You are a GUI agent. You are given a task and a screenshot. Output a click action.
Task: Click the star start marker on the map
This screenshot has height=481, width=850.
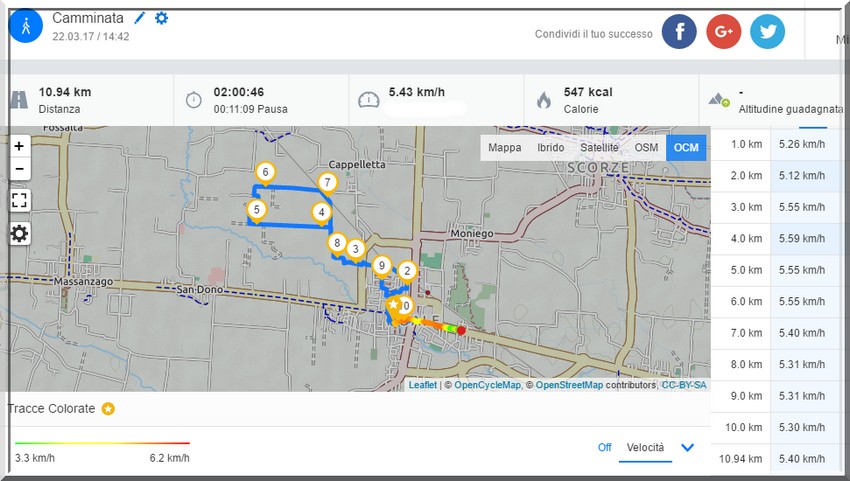pyautogui.click(x=394, y=306)
